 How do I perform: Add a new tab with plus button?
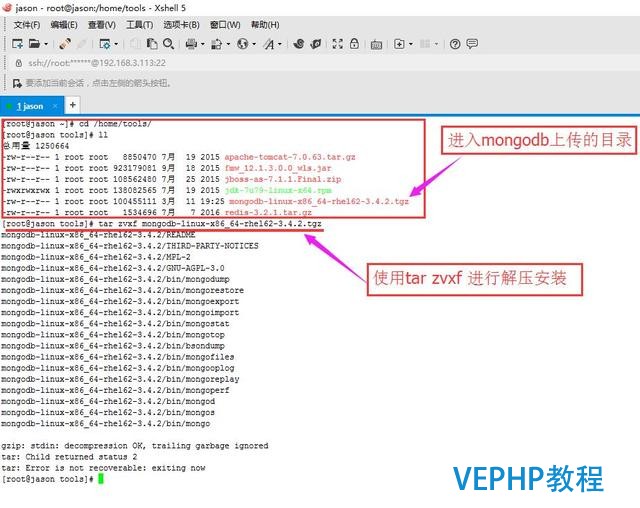[x=72, y=105]
